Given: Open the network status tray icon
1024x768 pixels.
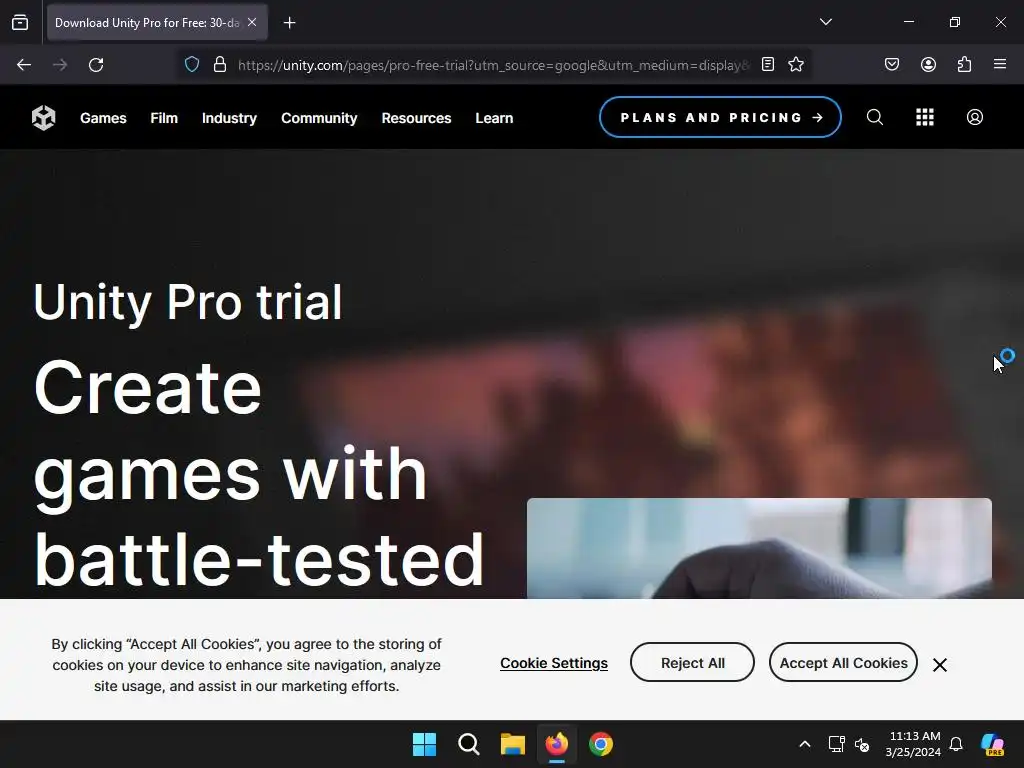Looking at the screenshot, I should 837,744.
